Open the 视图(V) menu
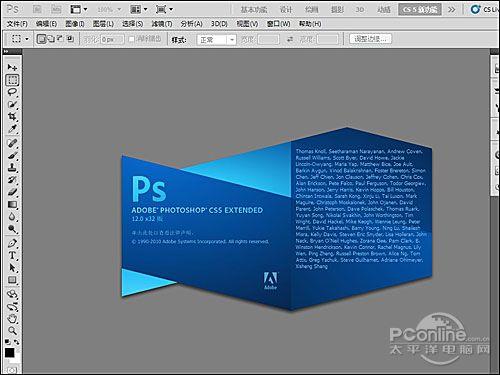Viewport: 500px width, 375px height. [247, 24]
